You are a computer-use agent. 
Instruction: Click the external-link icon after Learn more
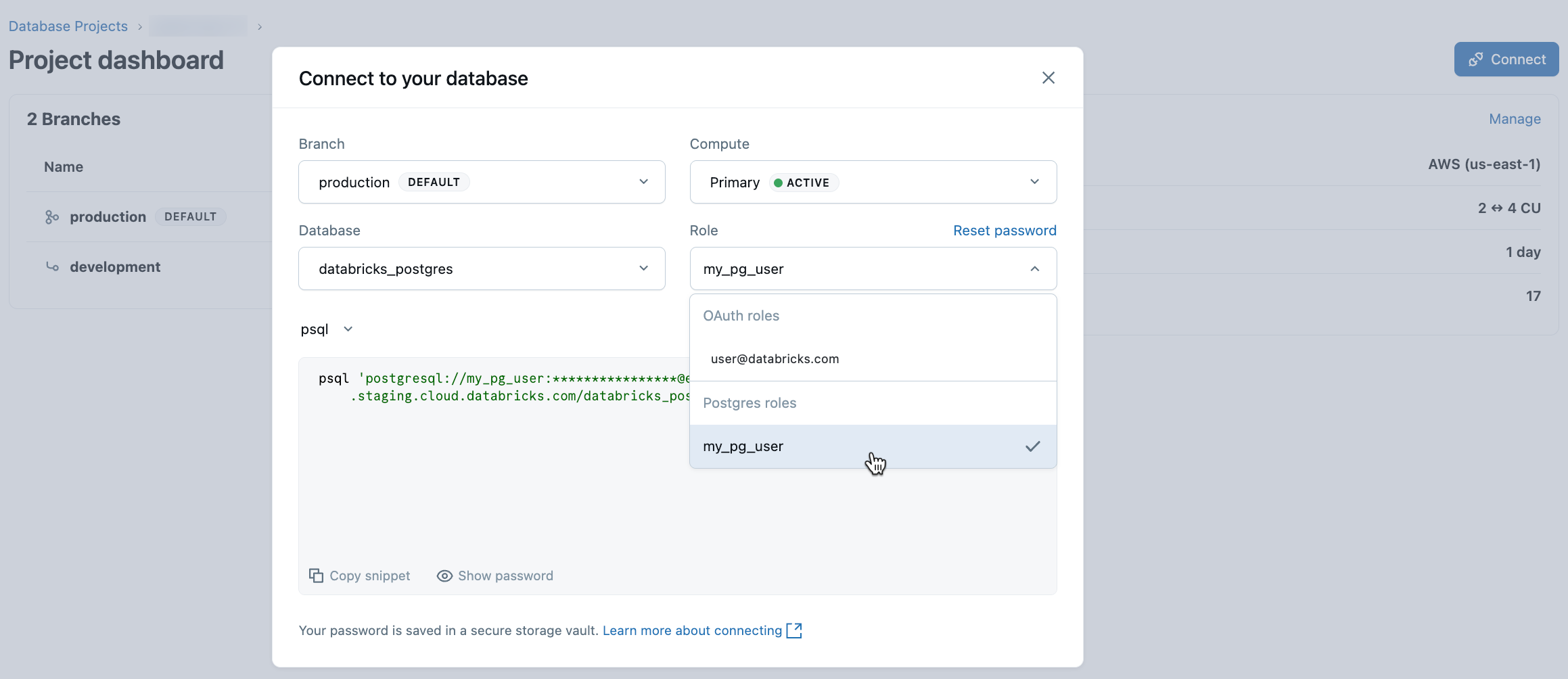[794, 630]
